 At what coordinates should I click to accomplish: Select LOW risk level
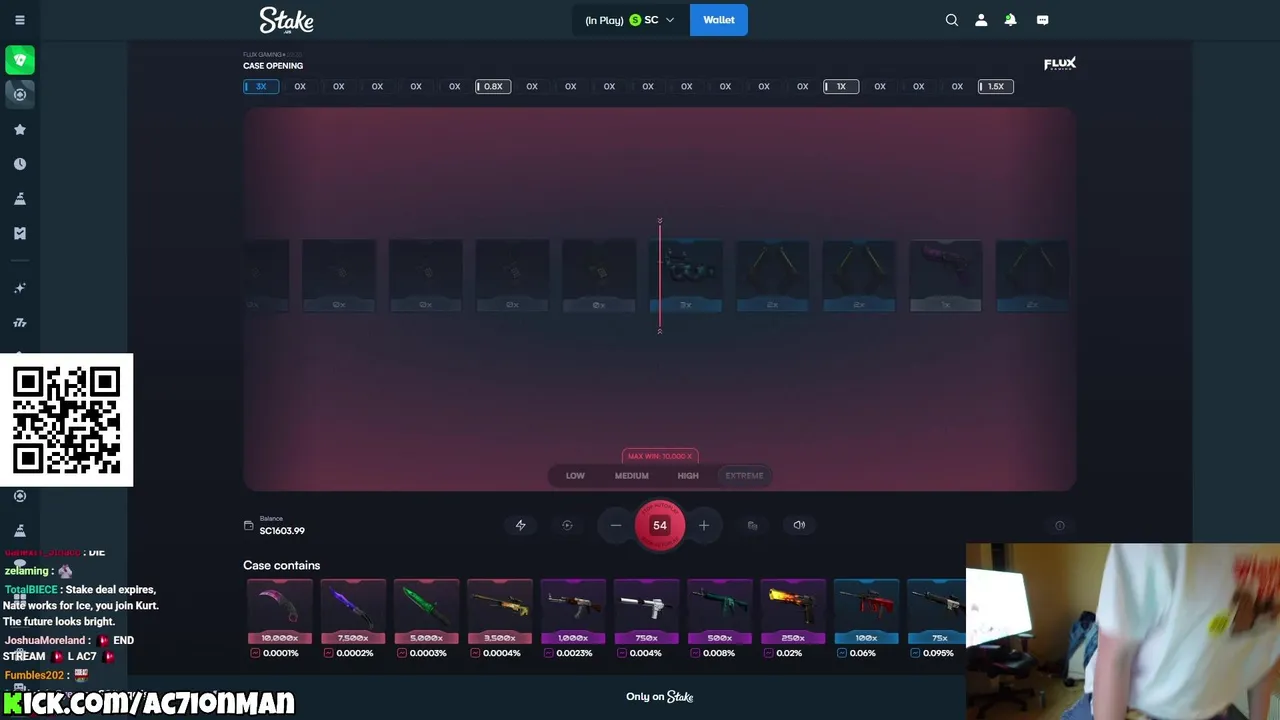click(575, 476)
